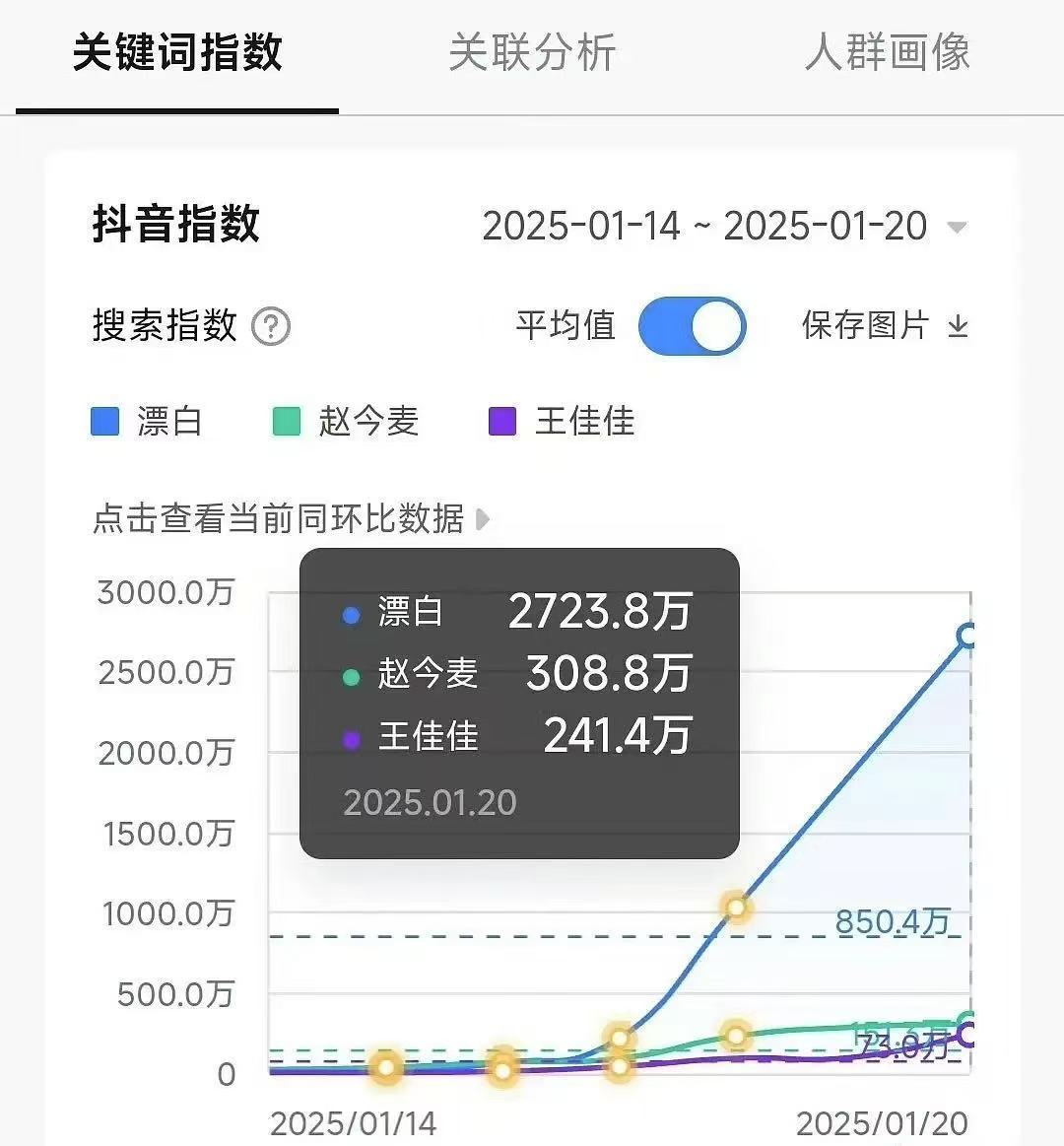This screenshot has height=1146, width=1064.
Task: Open the date range dropdown 2025-01-14 ~ 2025-01-20
Action: click(724, 226)
